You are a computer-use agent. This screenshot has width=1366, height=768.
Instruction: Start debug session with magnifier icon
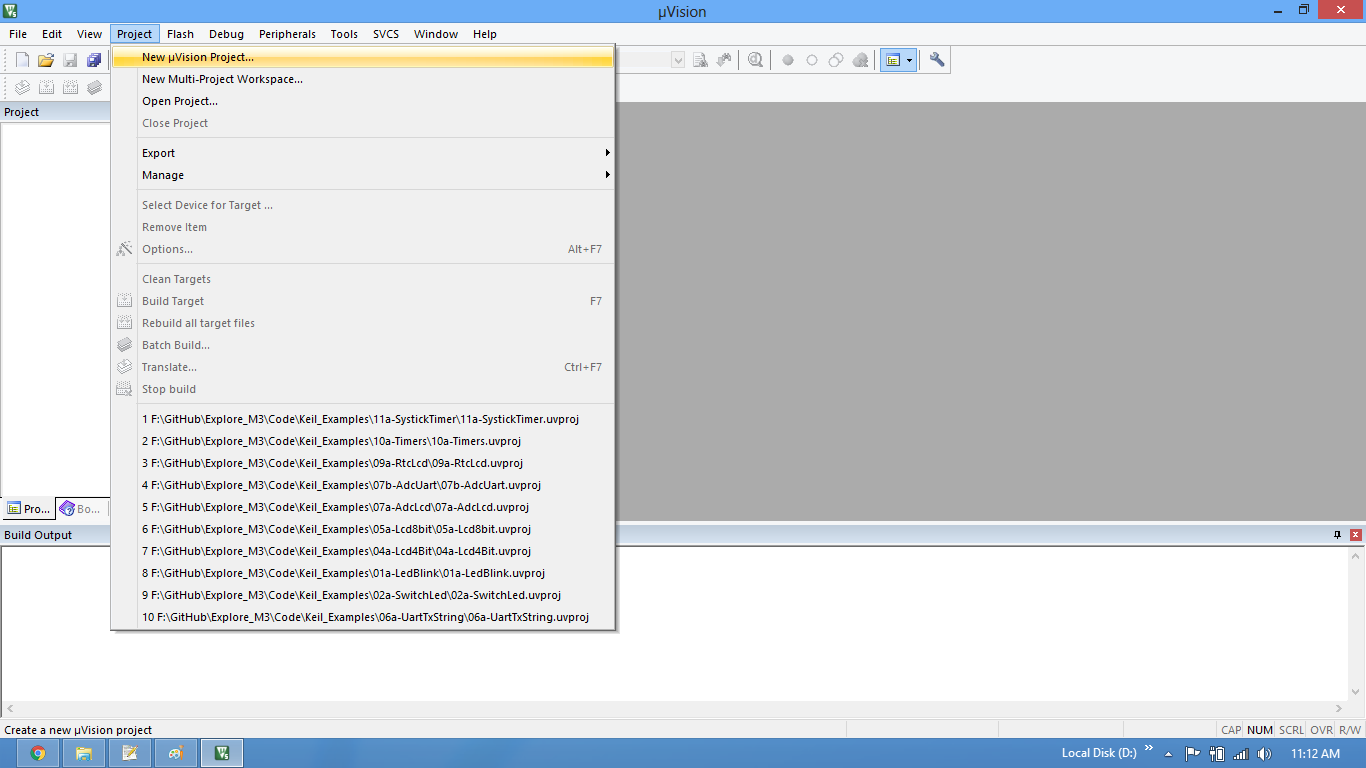tap(755, 60)
